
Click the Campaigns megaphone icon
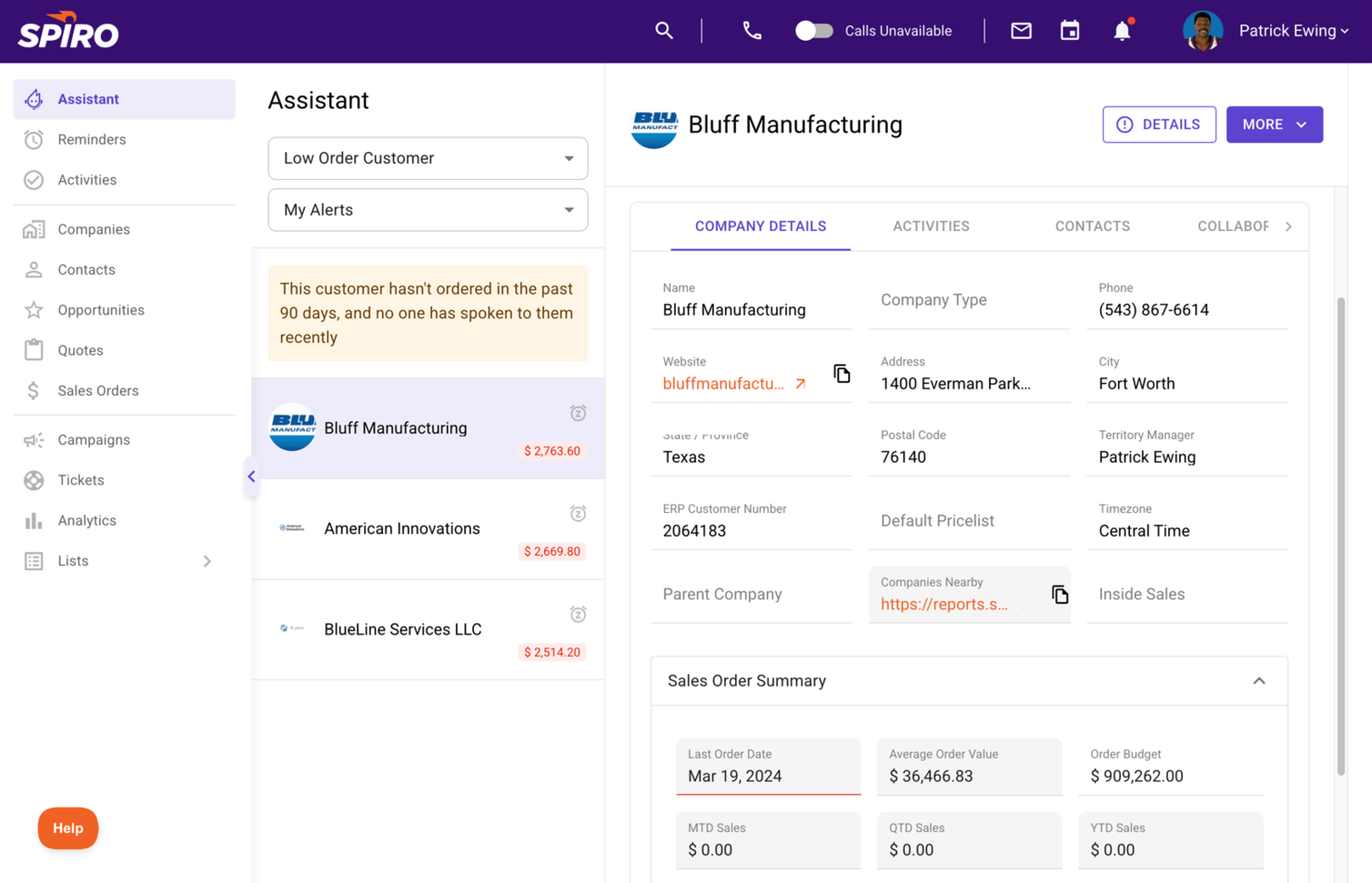click(x=34, y=440)
